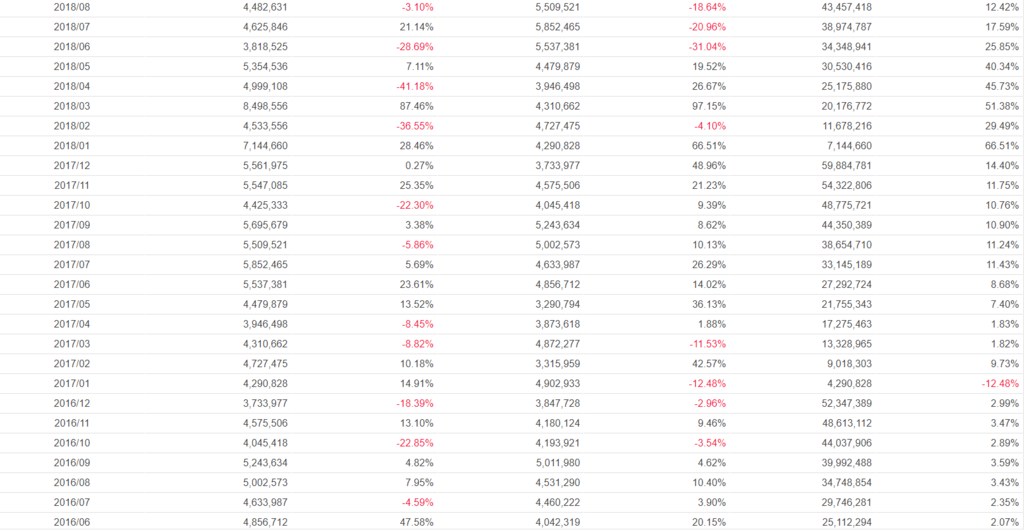Click the 42.57% percentage cell

(708, 363)
